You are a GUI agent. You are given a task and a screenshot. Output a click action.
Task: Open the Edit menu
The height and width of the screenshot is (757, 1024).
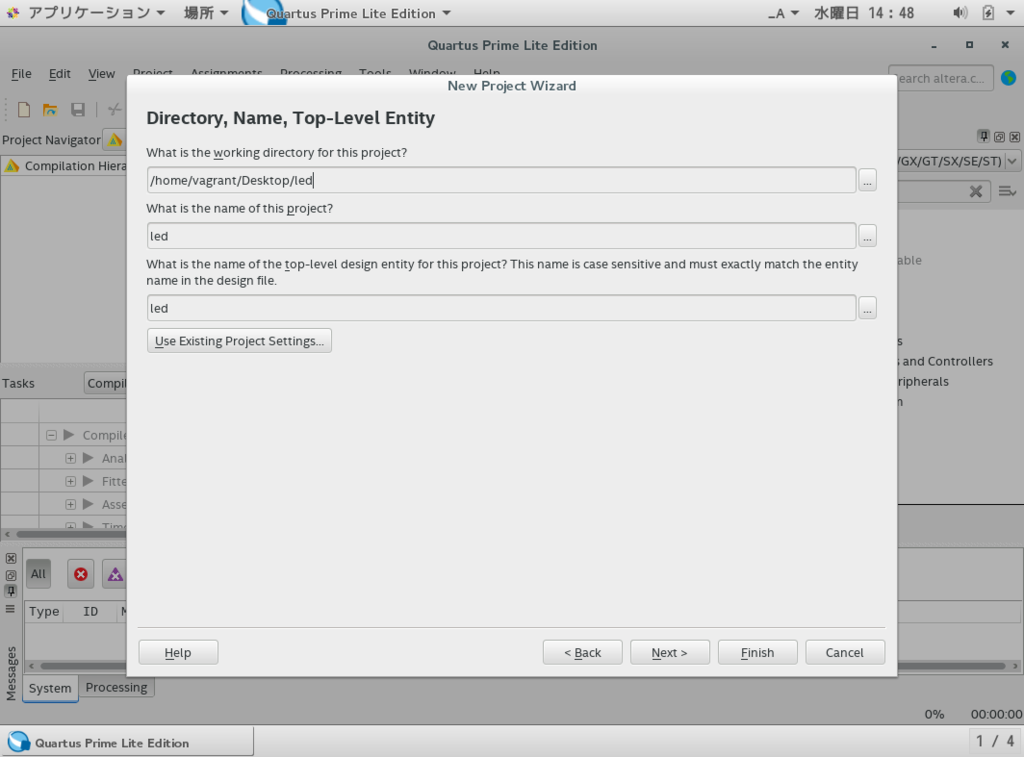pos(59,74)
